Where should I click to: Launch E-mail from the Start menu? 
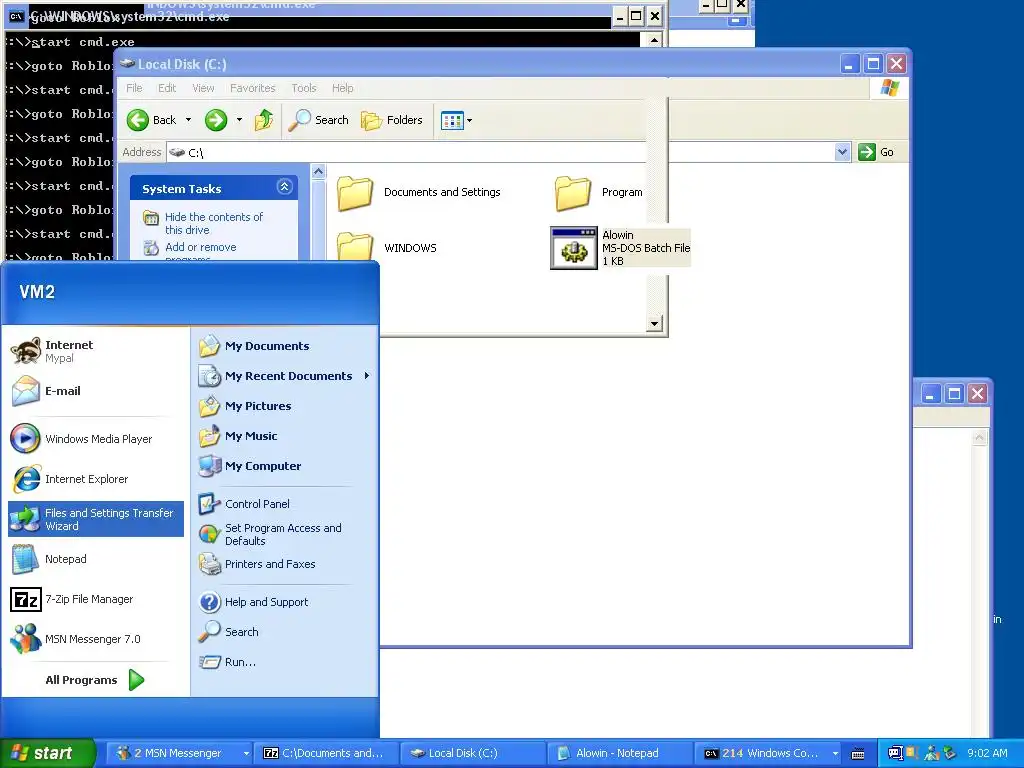pos(95,391)
